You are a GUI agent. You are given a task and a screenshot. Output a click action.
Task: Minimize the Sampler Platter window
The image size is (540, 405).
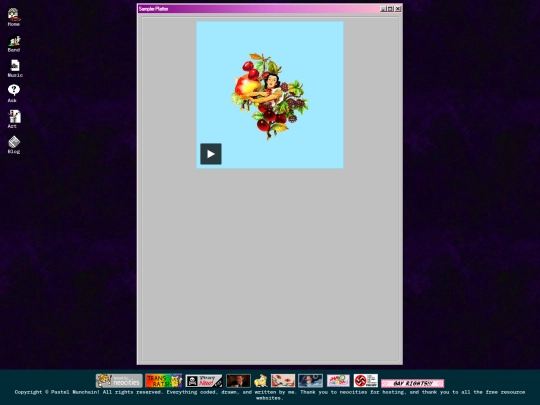[x=383, y=9]
